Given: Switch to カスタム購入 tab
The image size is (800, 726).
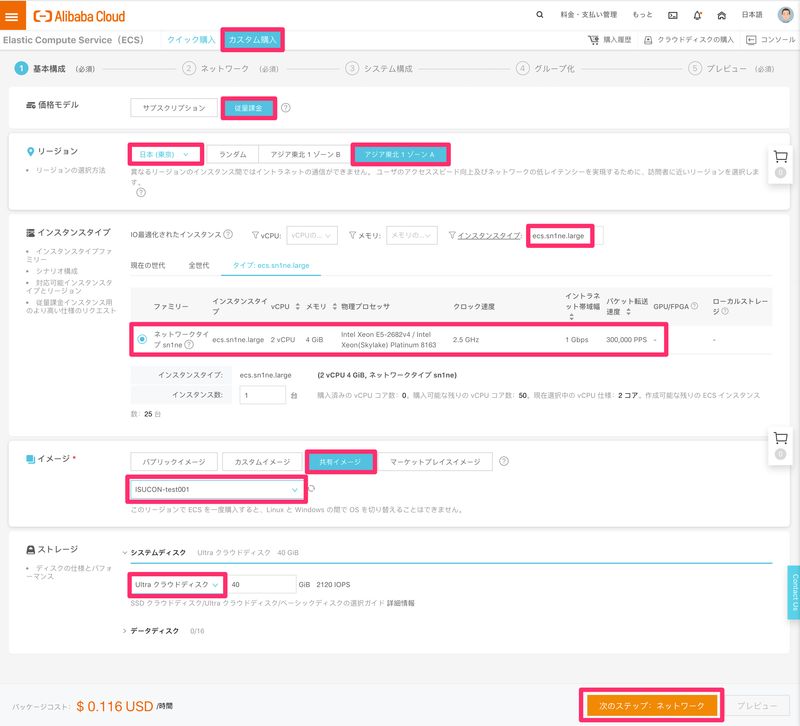Looking at the screenshot, I should pos(253,40).
